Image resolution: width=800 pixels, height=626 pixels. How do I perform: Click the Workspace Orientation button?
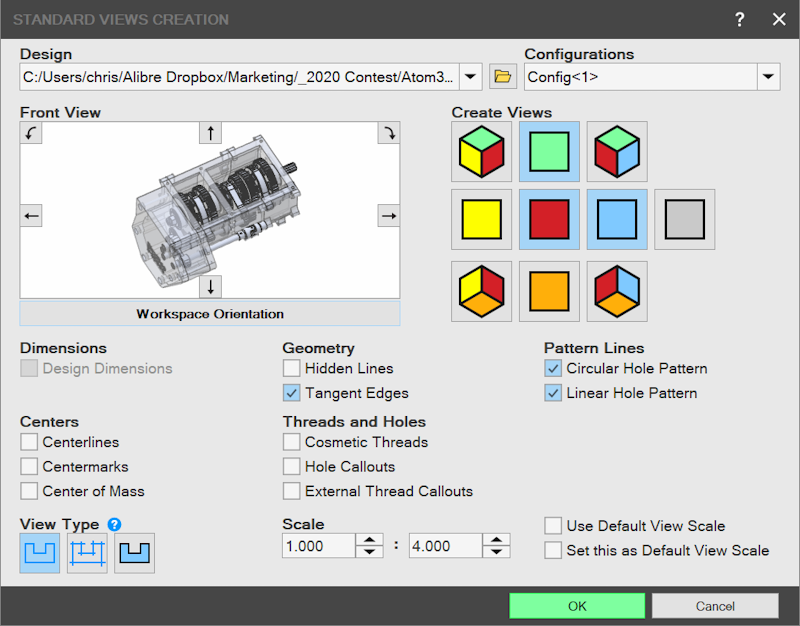click(x=210, y=313)
